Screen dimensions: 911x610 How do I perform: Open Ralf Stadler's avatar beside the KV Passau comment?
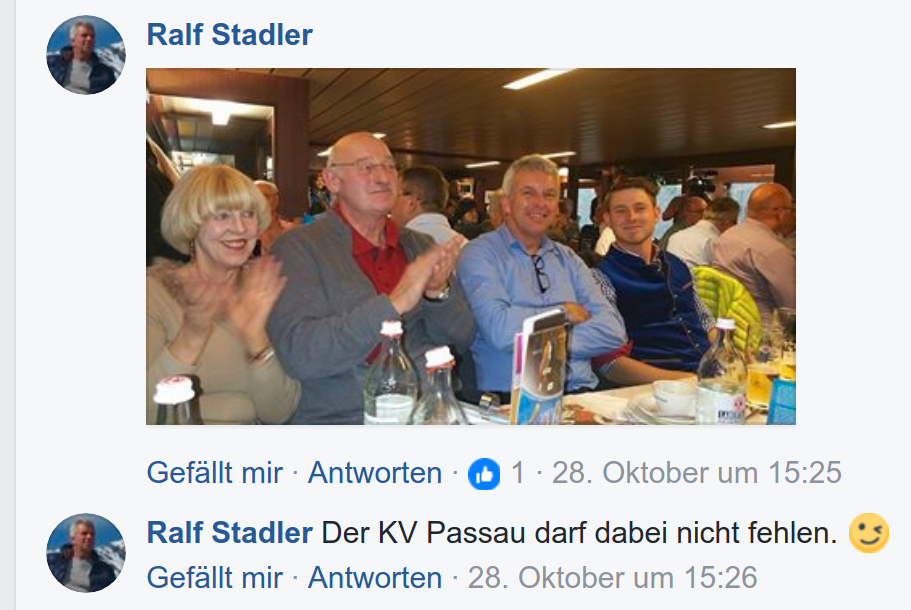click(86, 552)
